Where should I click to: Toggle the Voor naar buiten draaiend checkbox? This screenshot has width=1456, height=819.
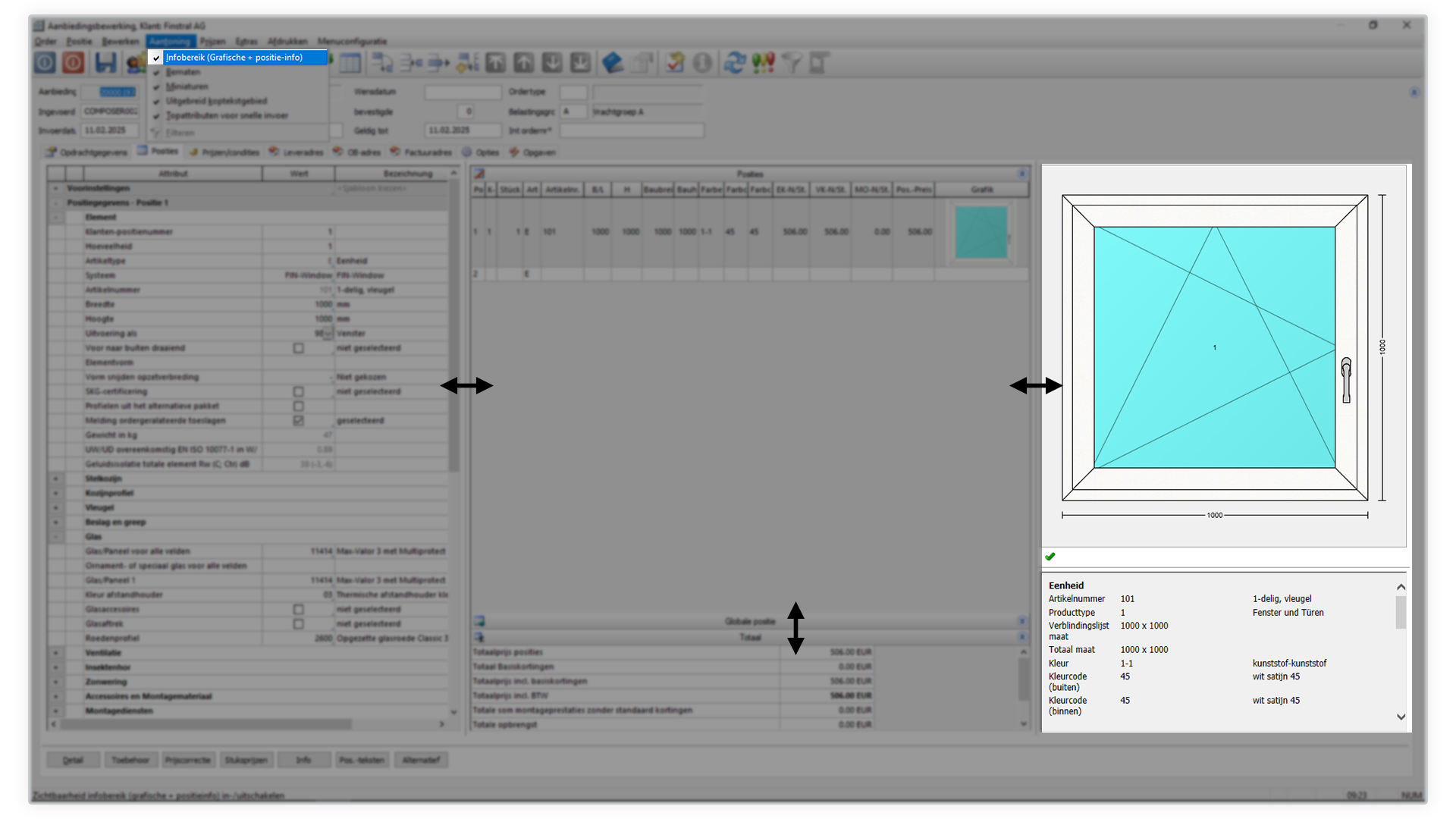299,348
